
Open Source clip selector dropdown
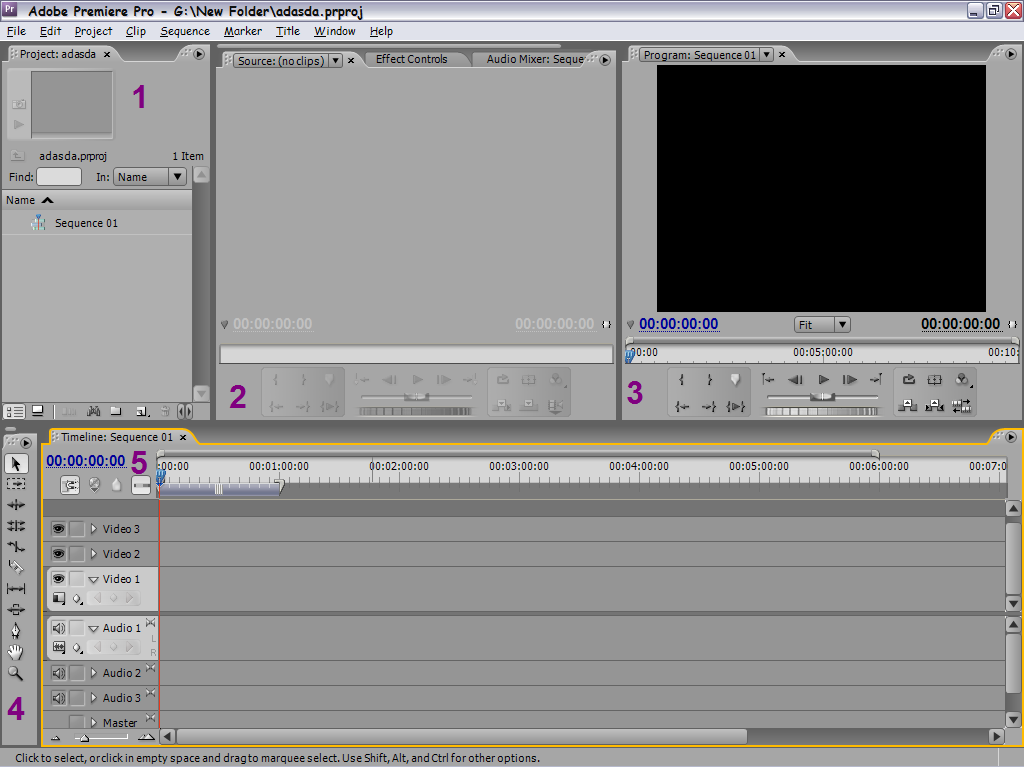click(x=335, y=61)
